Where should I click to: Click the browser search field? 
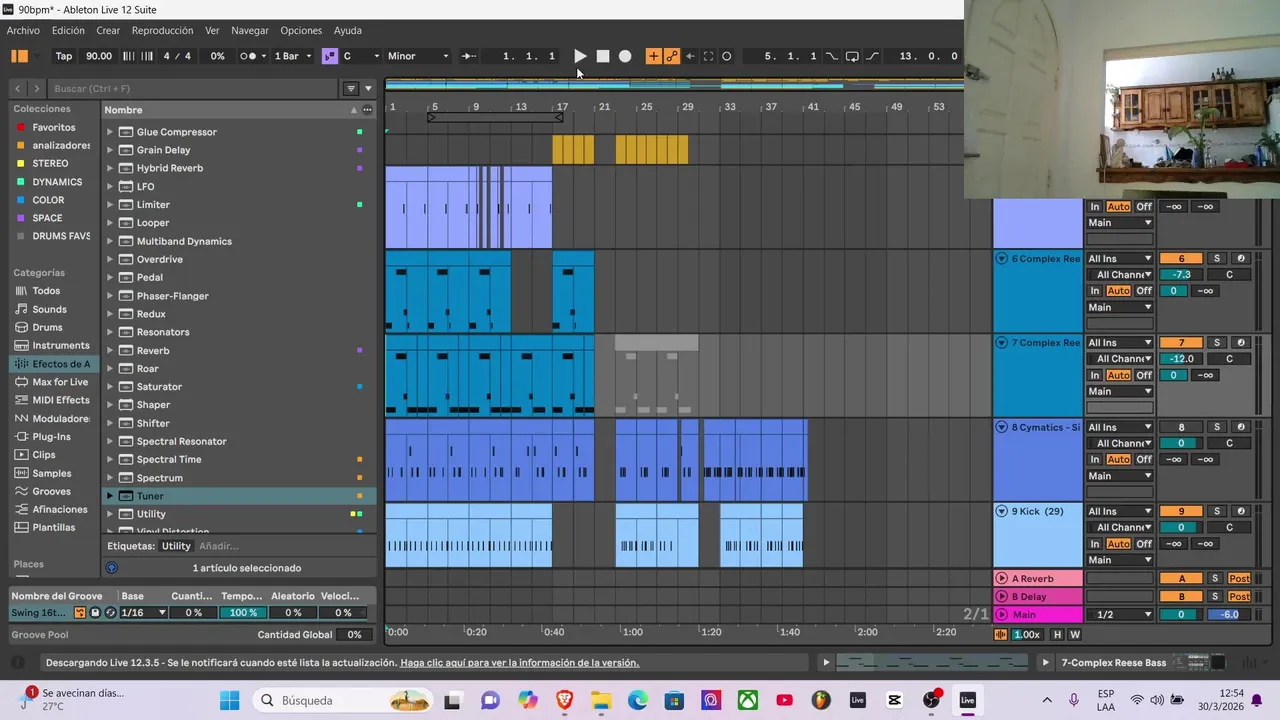coord(195,88)
